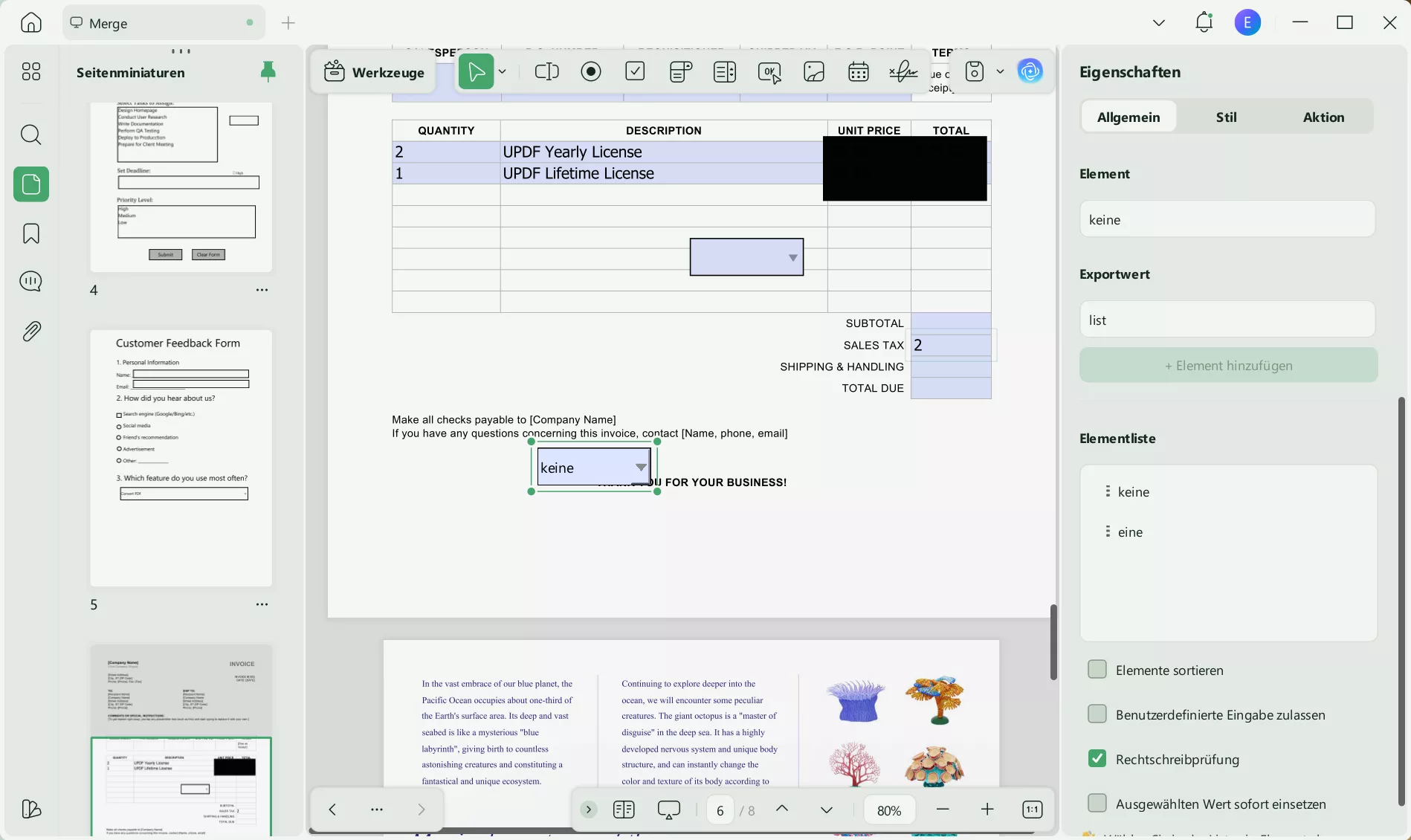Open the keine dropdown on the form field
The width and height of the screenshot is (1411, 840).
coord(641,468)
